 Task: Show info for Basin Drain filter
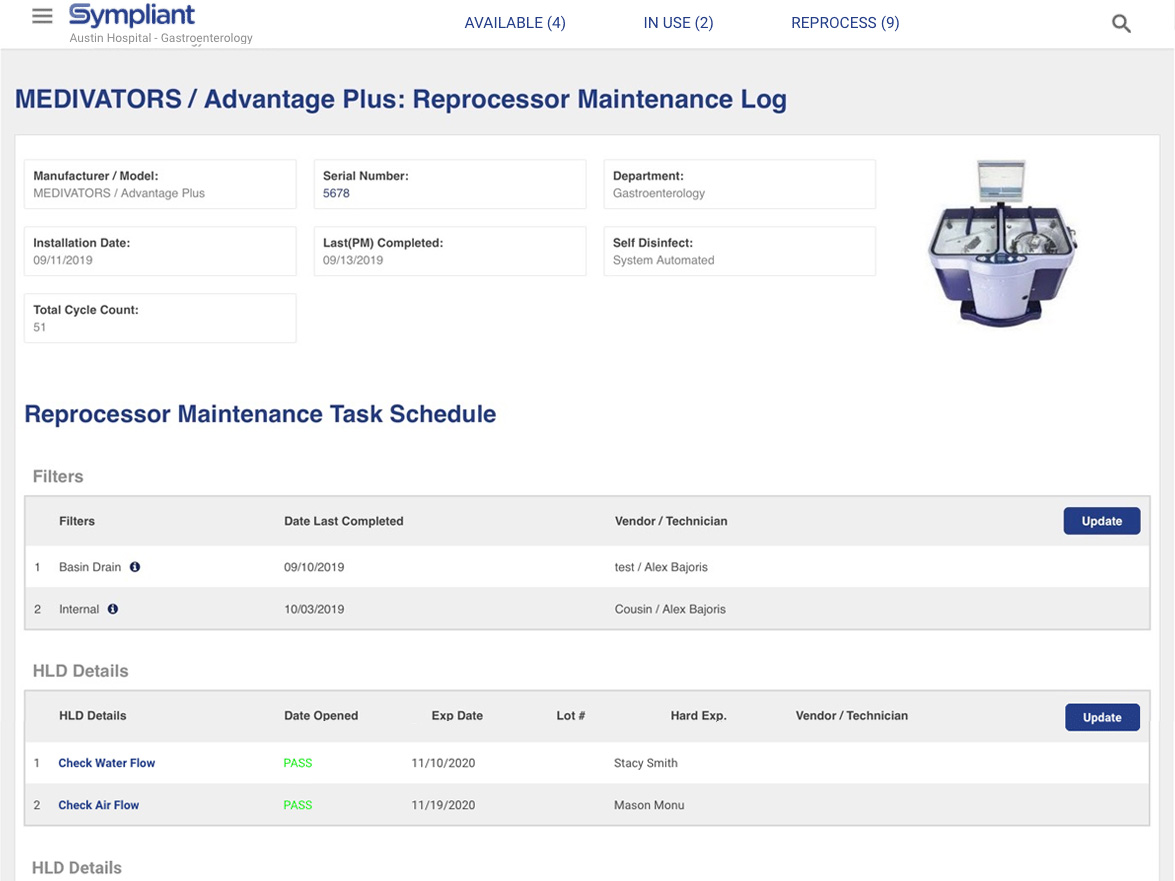coord(135,567)
